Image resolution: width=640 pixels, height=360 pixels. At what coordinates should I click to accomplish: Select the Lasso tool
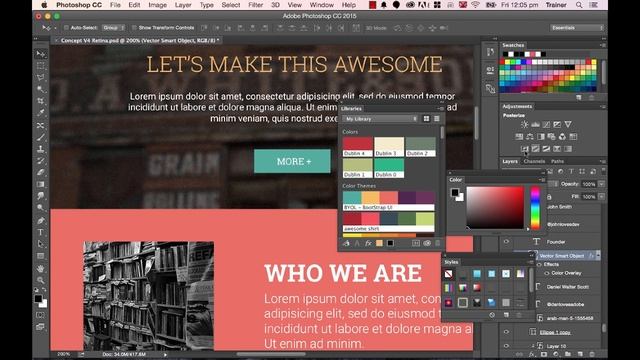point(40,78)
